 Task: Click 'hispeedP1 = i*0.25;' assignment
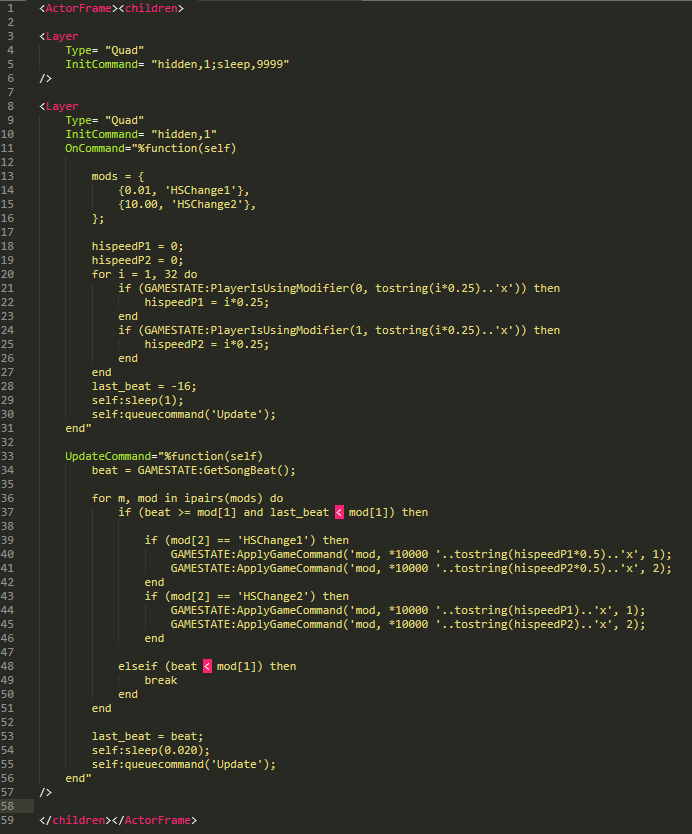(207, 303)
